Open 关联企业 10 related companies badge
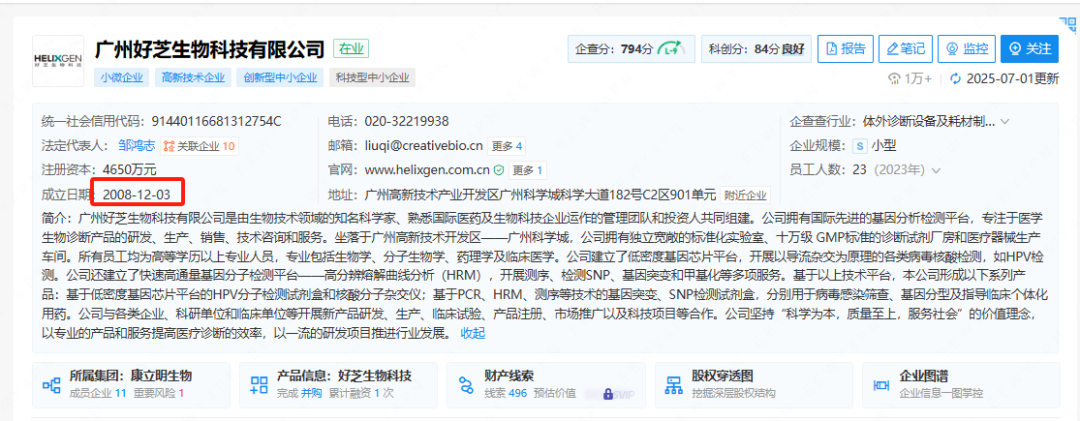The width and height of the screenshot is (1080, 421). coord(200,145)
